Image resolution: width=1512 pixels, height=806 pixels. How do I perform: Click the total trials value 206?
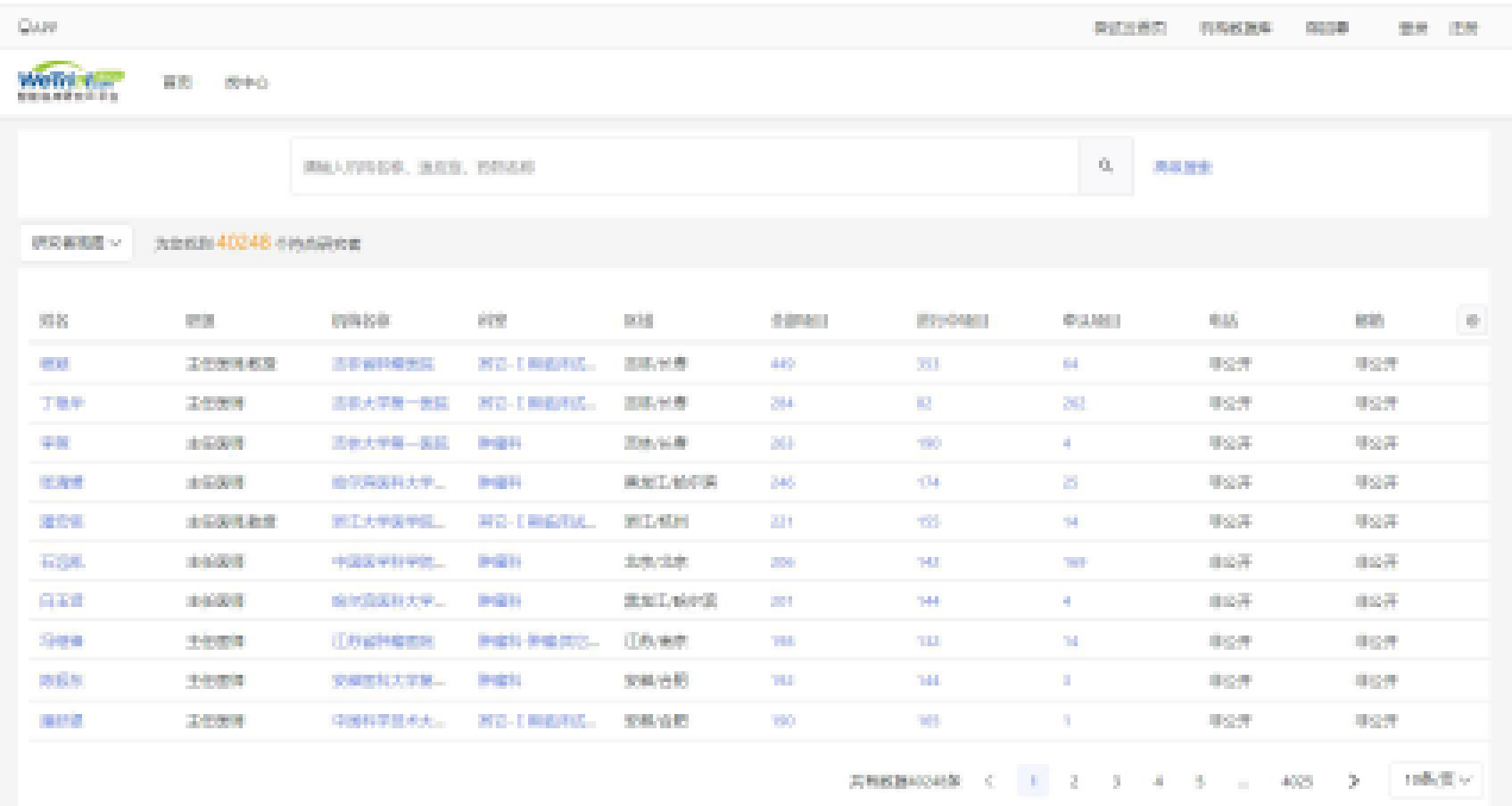tap(782, 561)
